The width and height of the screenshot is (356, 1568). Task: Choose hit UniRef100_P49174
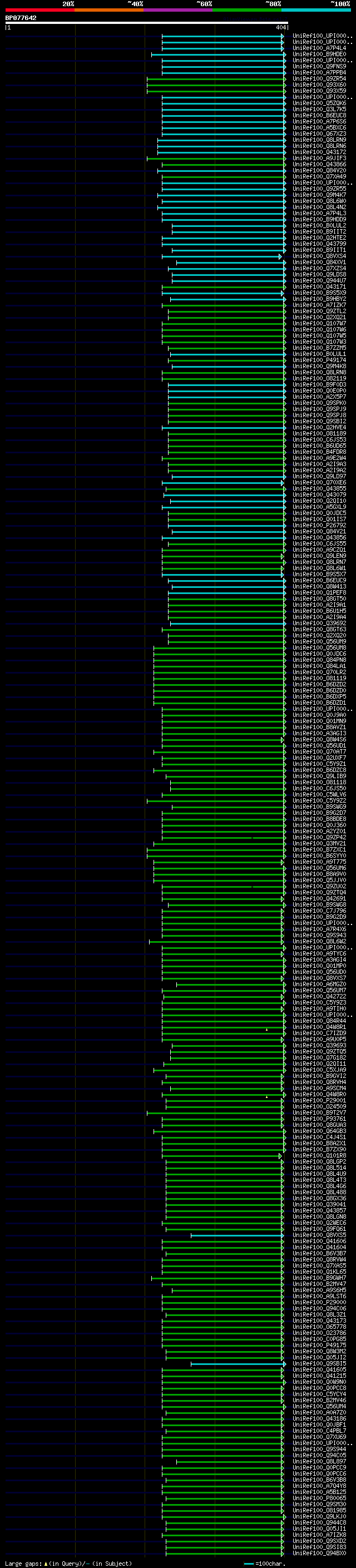click(319, 360)
